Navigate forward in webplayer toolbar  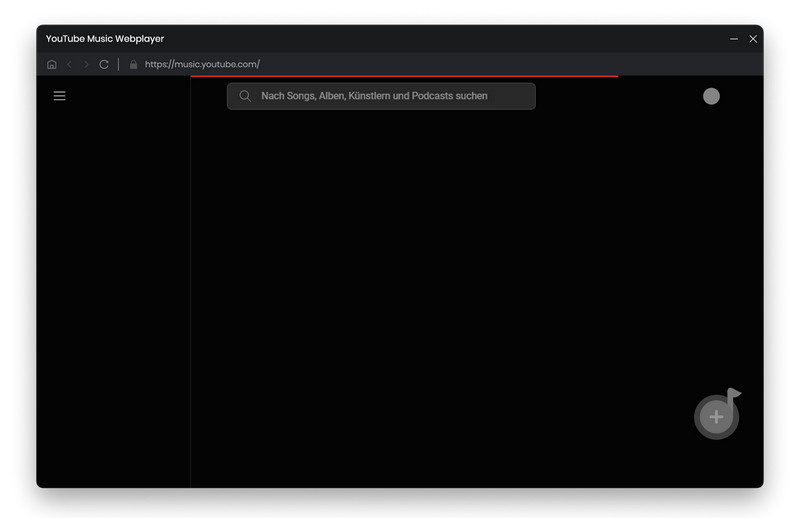tap(86, 64)
